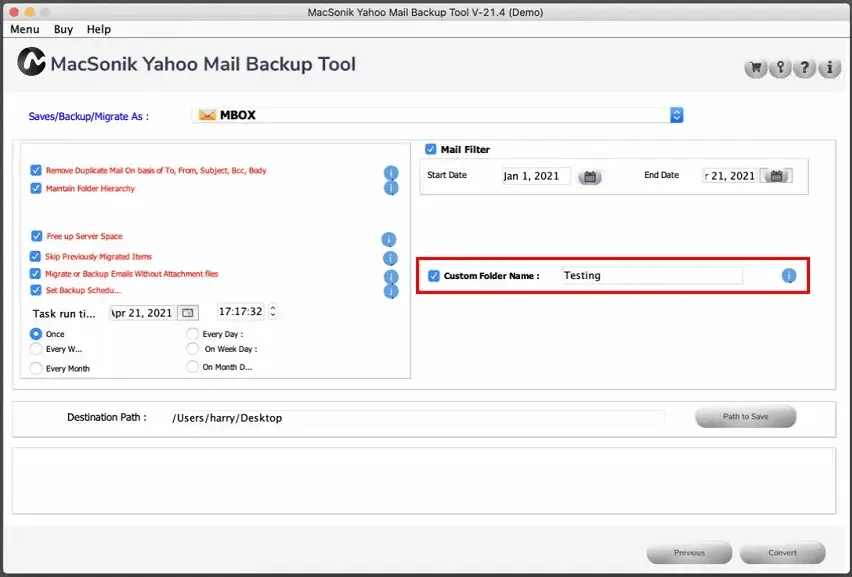
Task: Select the Every Day radio button
Action: 192,333
